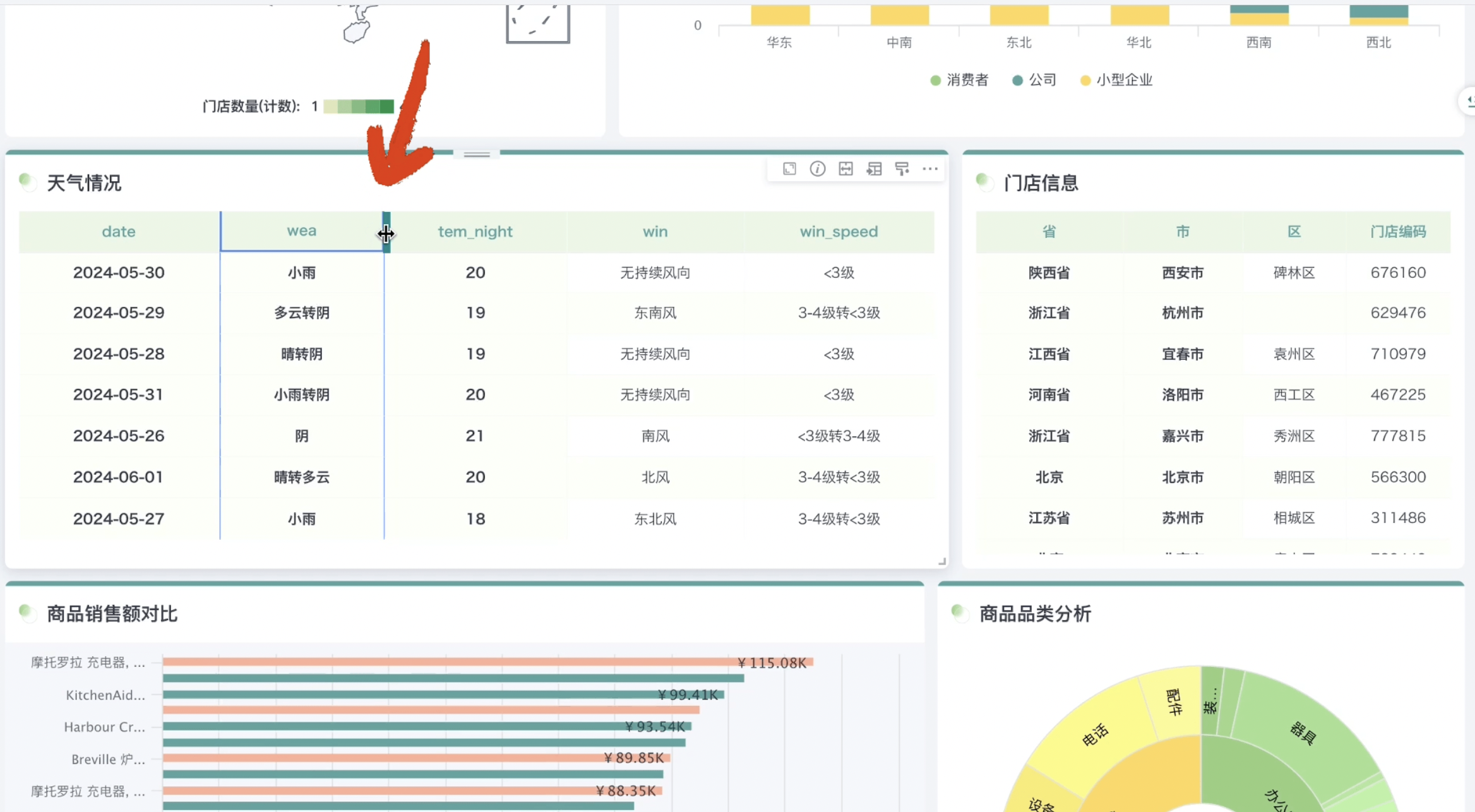This screenshot has width=1475, height=812.
Task: Click the <3级转3-4级 wind speed cell
Action: pos(839,436)
